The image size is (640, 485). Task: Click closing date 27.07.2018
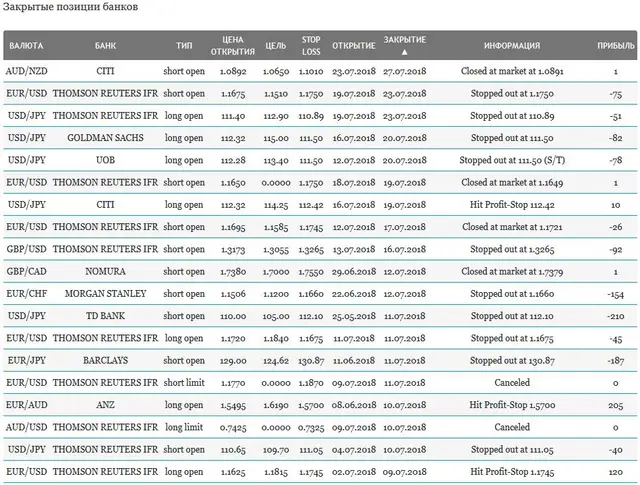404,72
